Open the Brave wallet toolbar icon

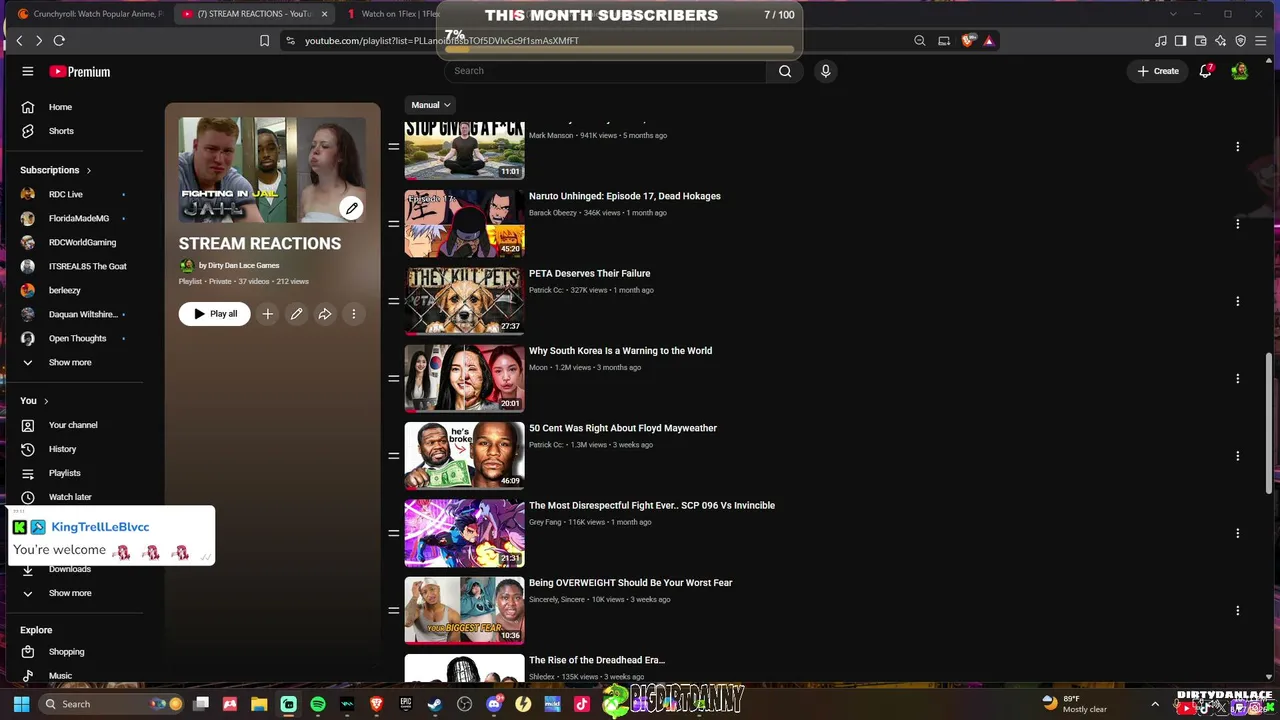coord(1201,41)
